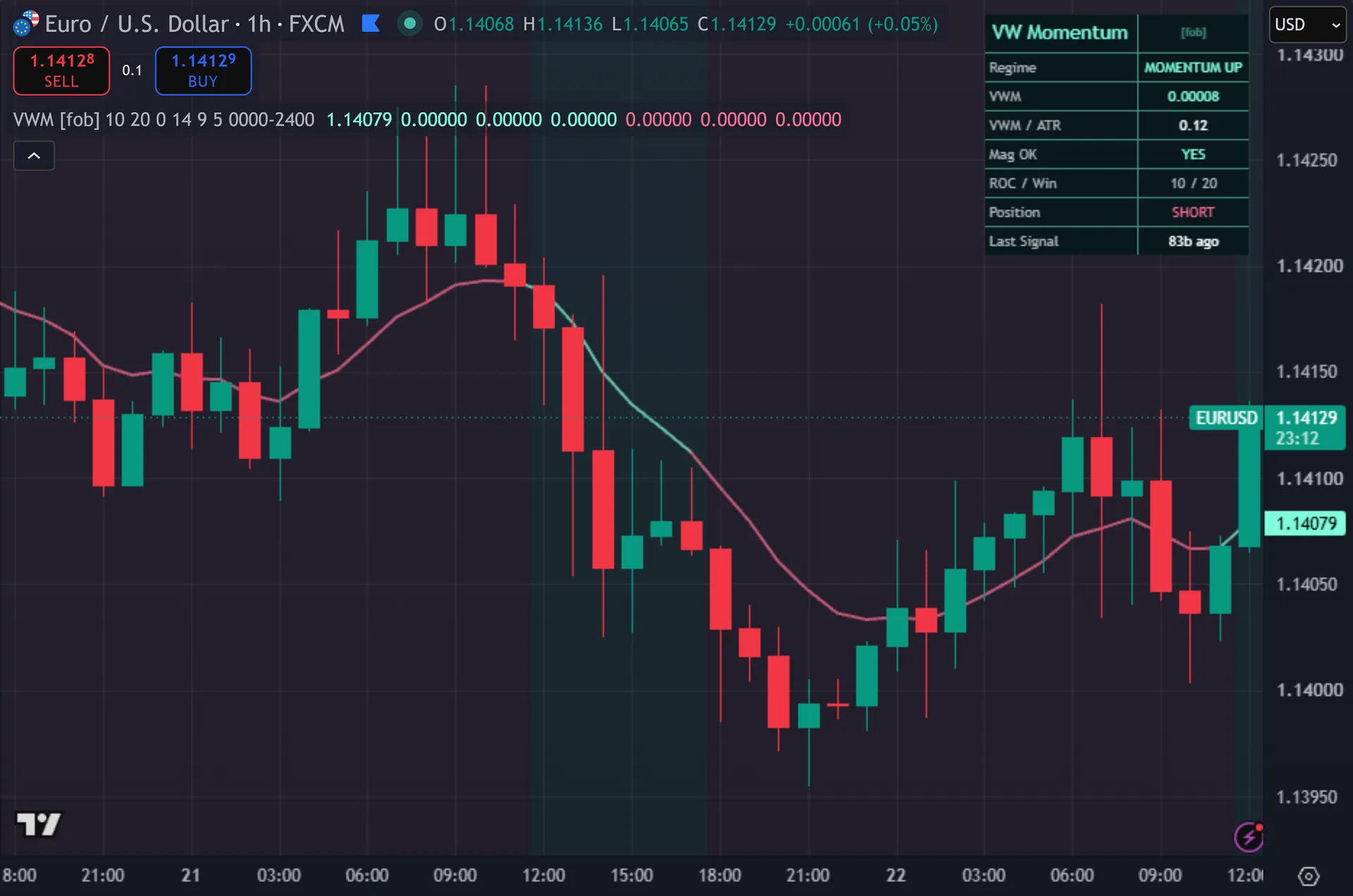Click the YES value cell
This screenshot has height=896, width=1353.
[1193, 154]
